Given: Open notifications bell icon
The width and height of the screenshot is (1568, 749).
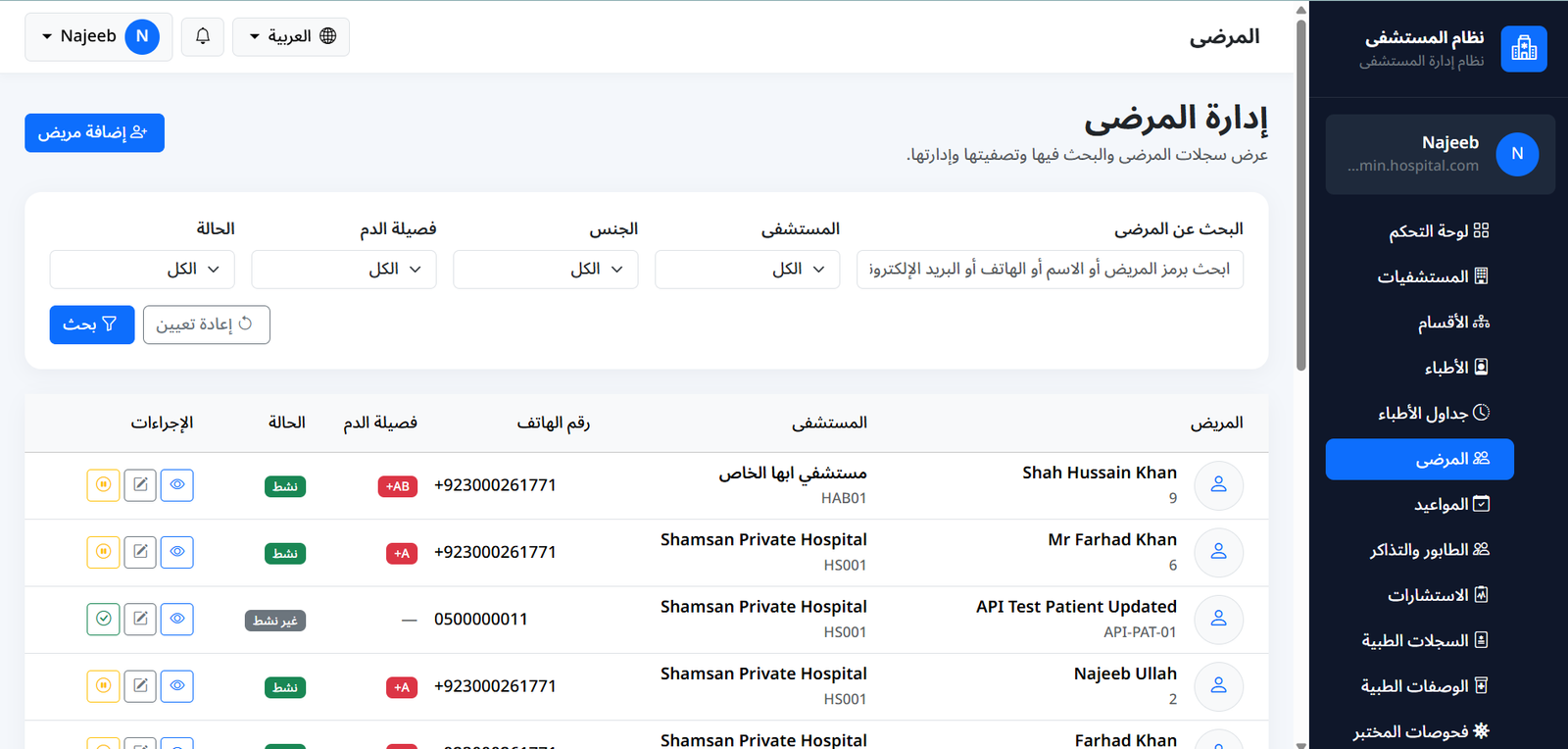Looking at the screenshot, I should [203, 36].
